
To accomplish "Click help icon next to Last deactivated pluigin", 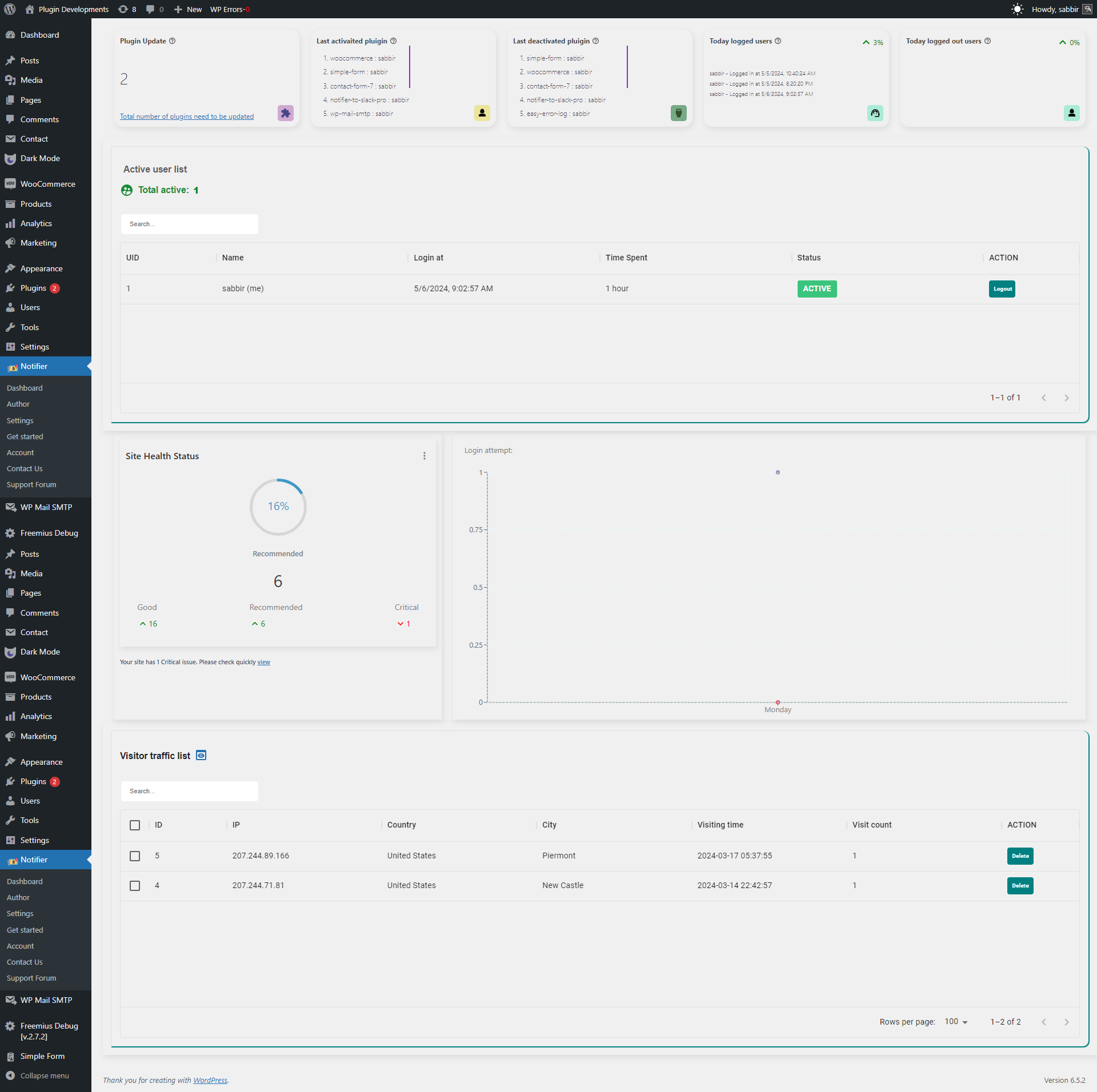I will pos(595,41).
